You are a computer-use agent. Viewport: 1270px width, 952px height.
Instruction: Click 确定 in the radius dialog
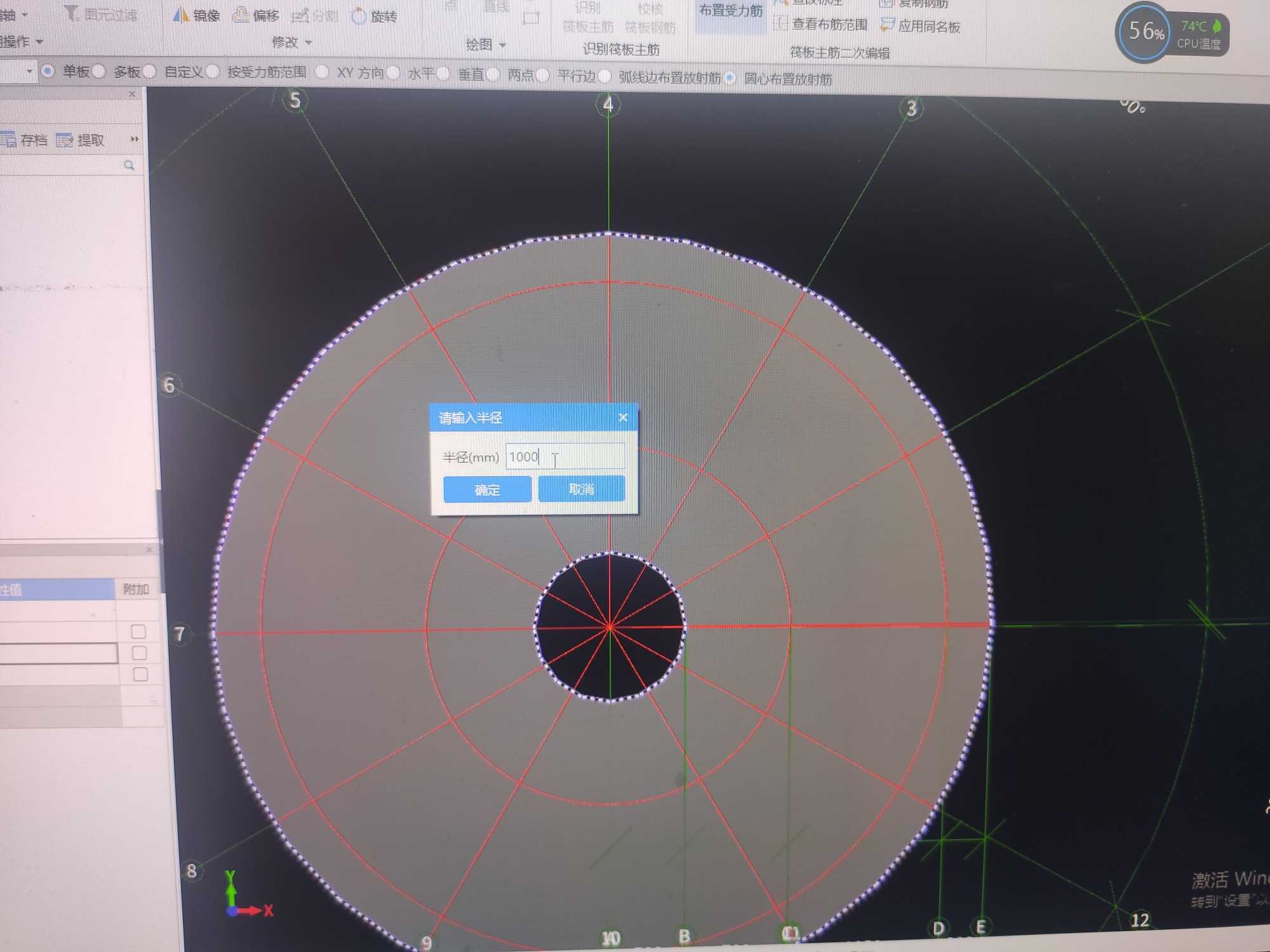487,489
